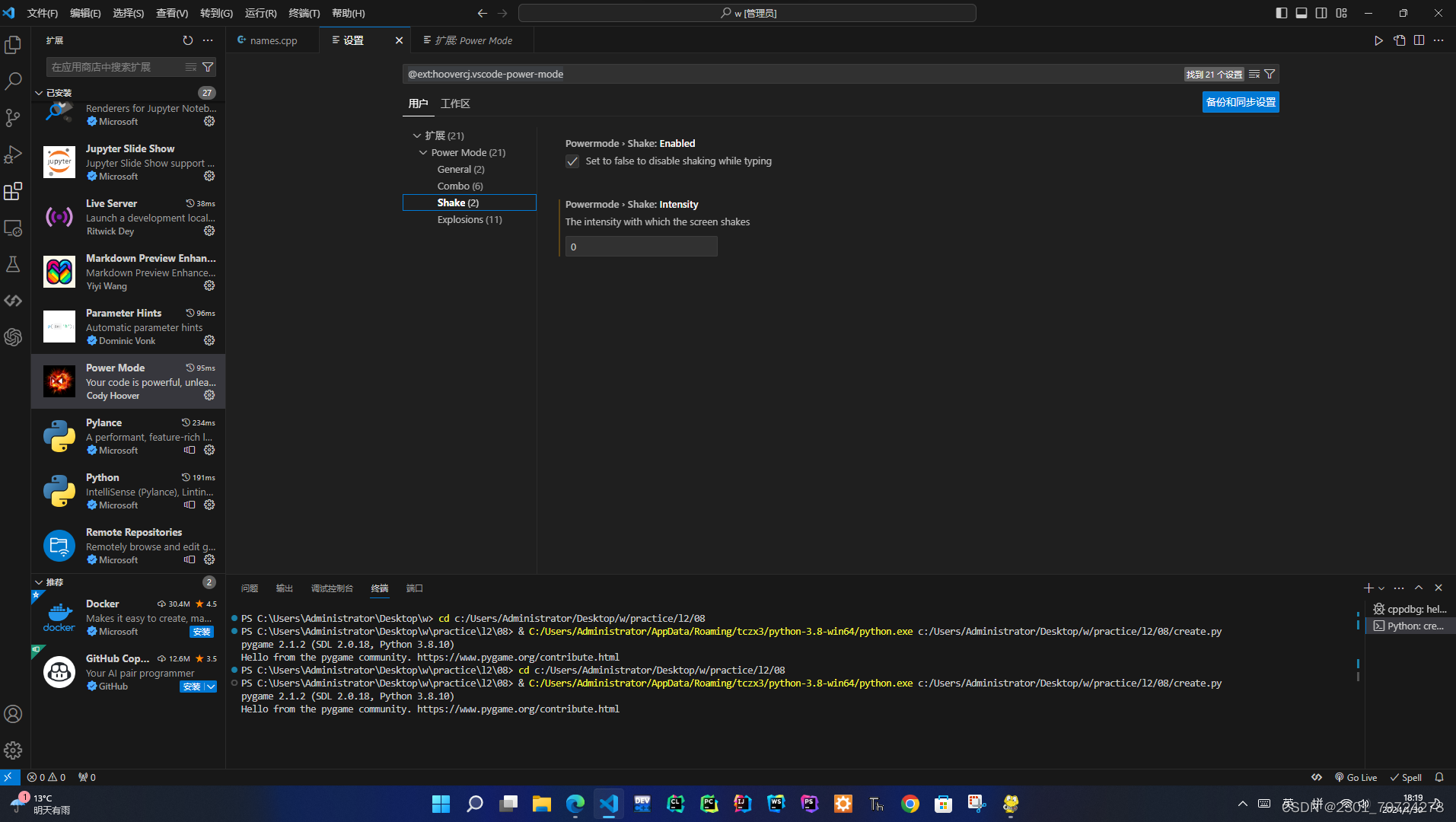This screenshot has width=1456, height=822.
Task: Uncheck the Powermode Shake Enabled setting
Action: pyautogui.click(x=572, y=161)
